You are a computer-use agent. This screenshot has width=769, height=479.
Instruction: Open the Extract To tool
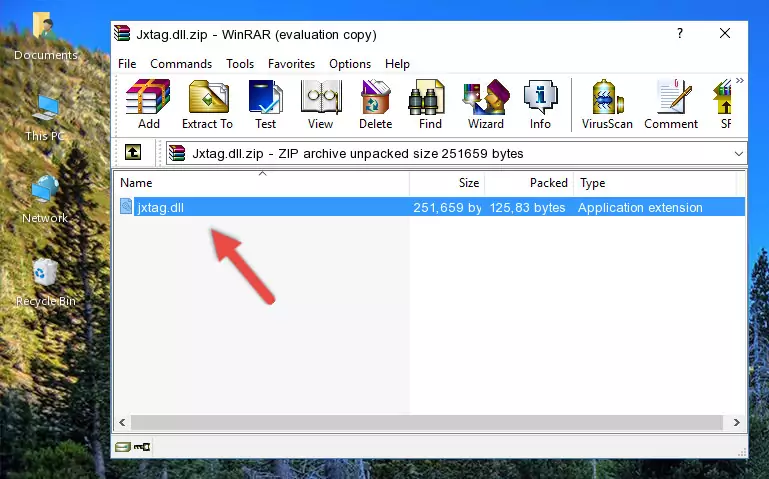(207, 104)
